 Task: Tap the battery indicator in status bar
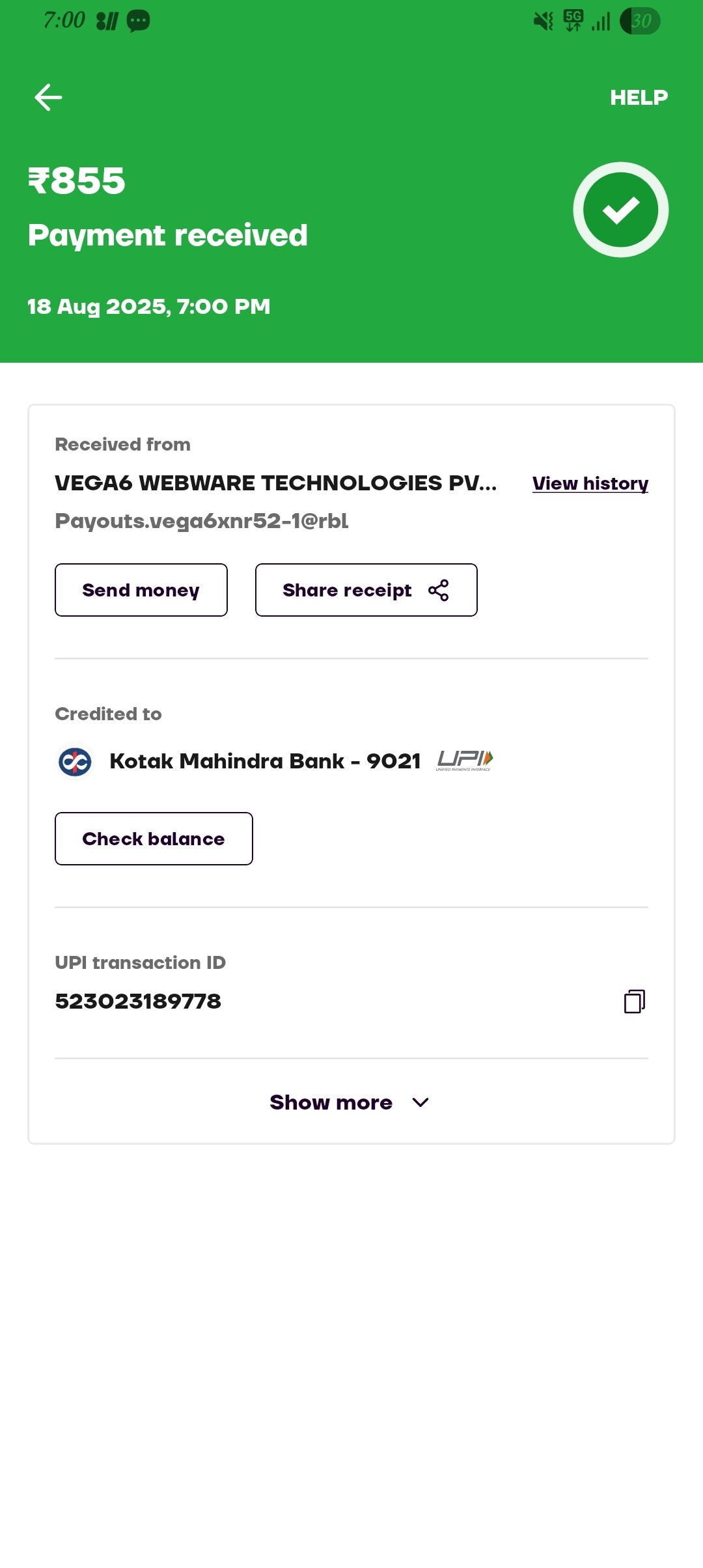point(640,21)
